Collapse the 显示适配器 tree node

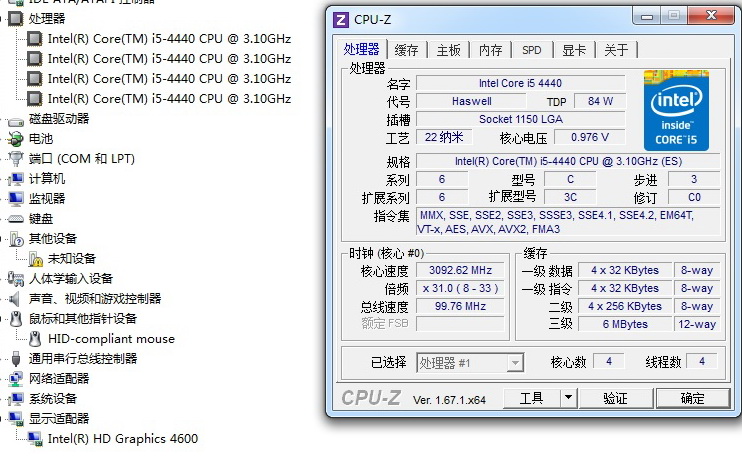[x=3, y=418]
